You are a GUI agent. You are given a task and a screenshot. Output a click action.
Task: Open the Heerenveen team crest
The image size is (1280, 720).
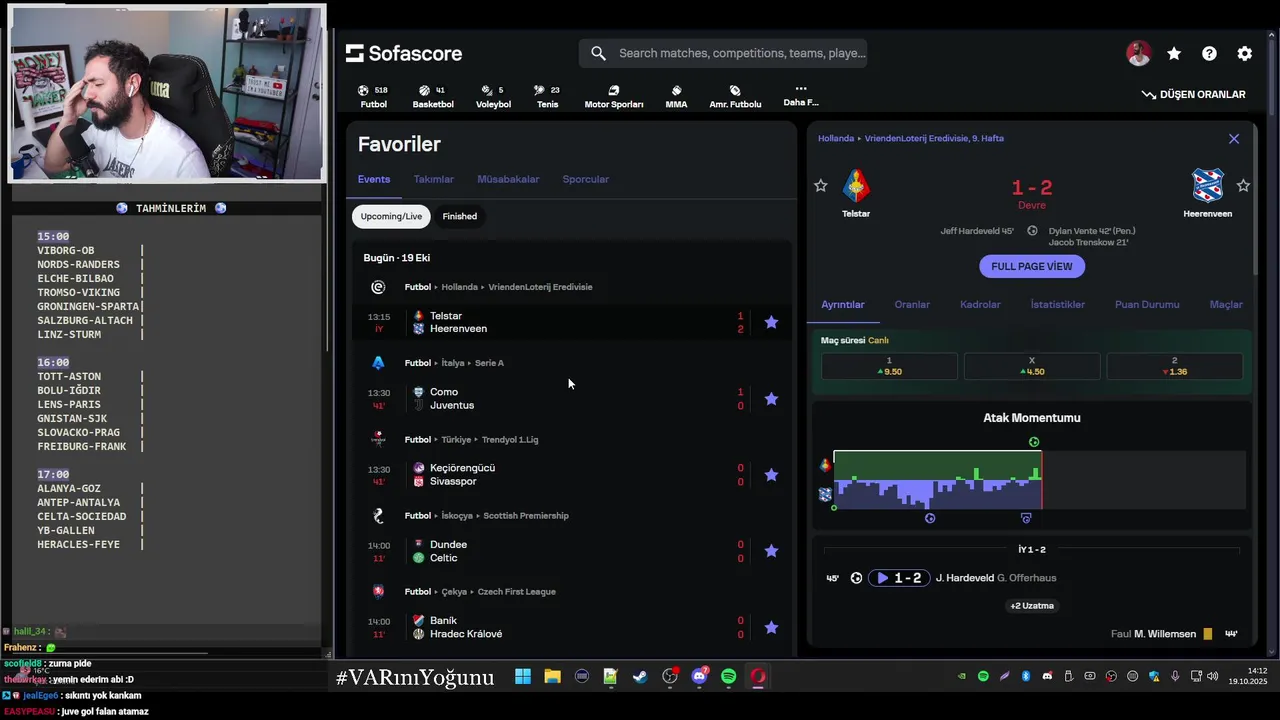(1208, 186)
